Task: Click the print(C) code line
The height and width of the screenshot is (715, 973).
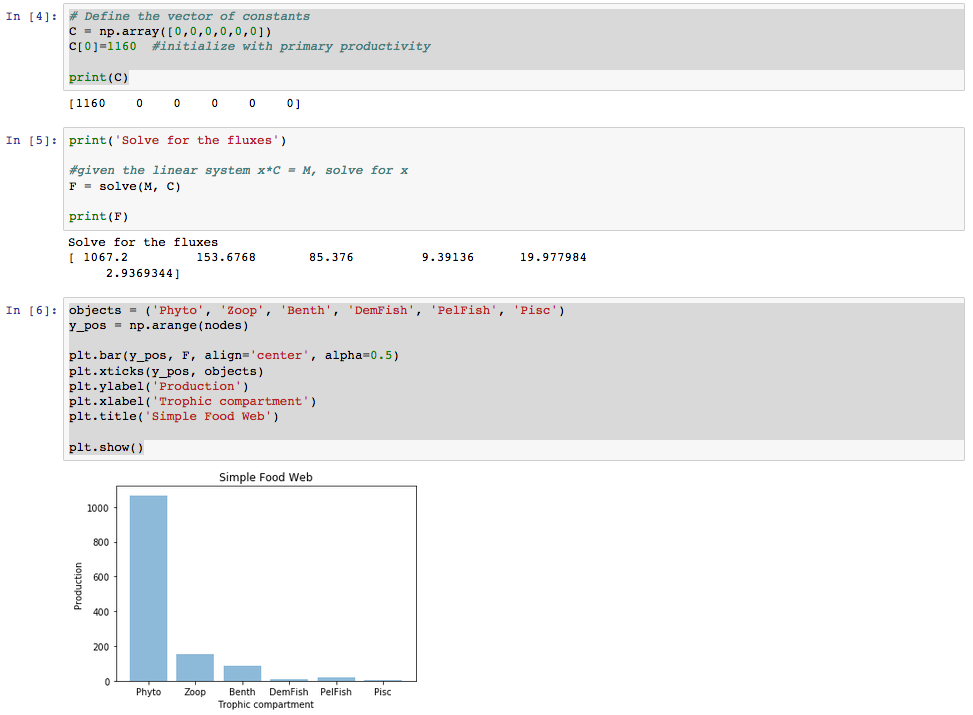Action: 99,78
